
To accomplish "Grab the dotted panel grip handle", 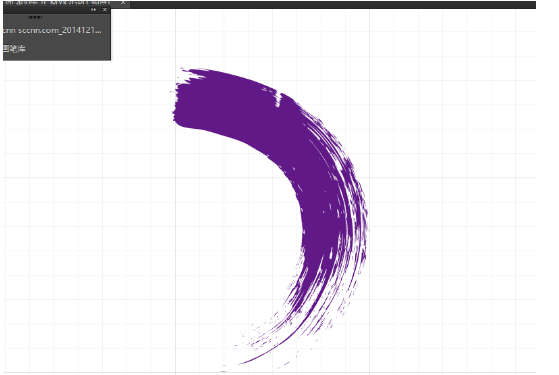I will 35,17.
